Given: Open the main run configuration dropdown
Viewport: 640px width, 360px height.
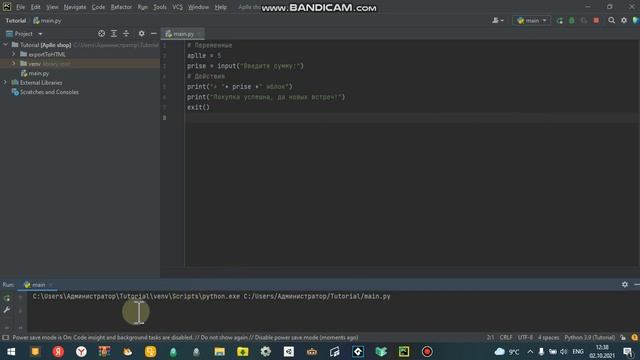Looking at the screenshot, I should pyautogui.click(x=531, y=20).
